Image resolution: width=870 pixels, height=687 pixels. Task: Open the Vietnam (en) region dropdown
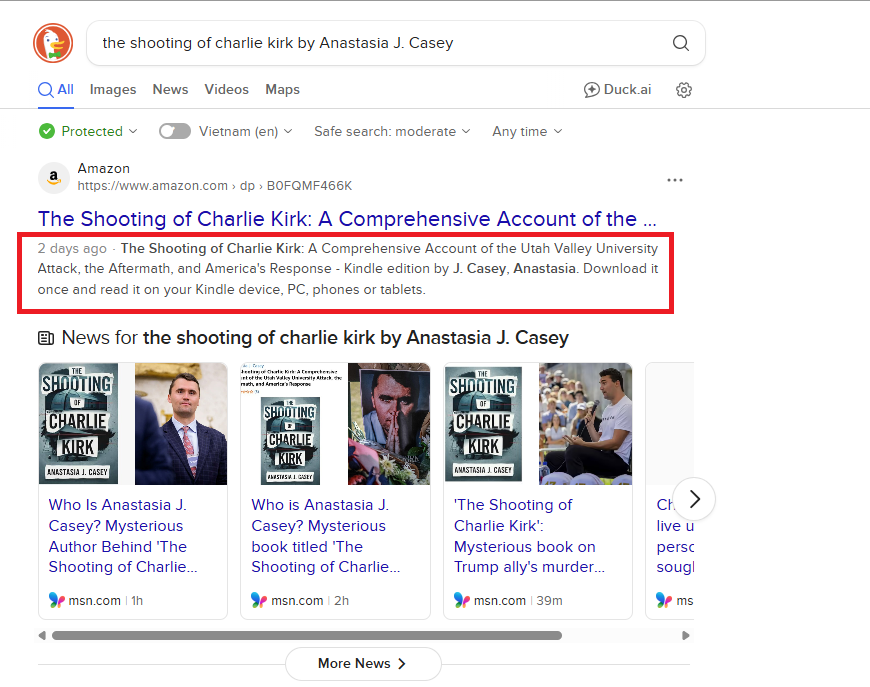[246, 132]
